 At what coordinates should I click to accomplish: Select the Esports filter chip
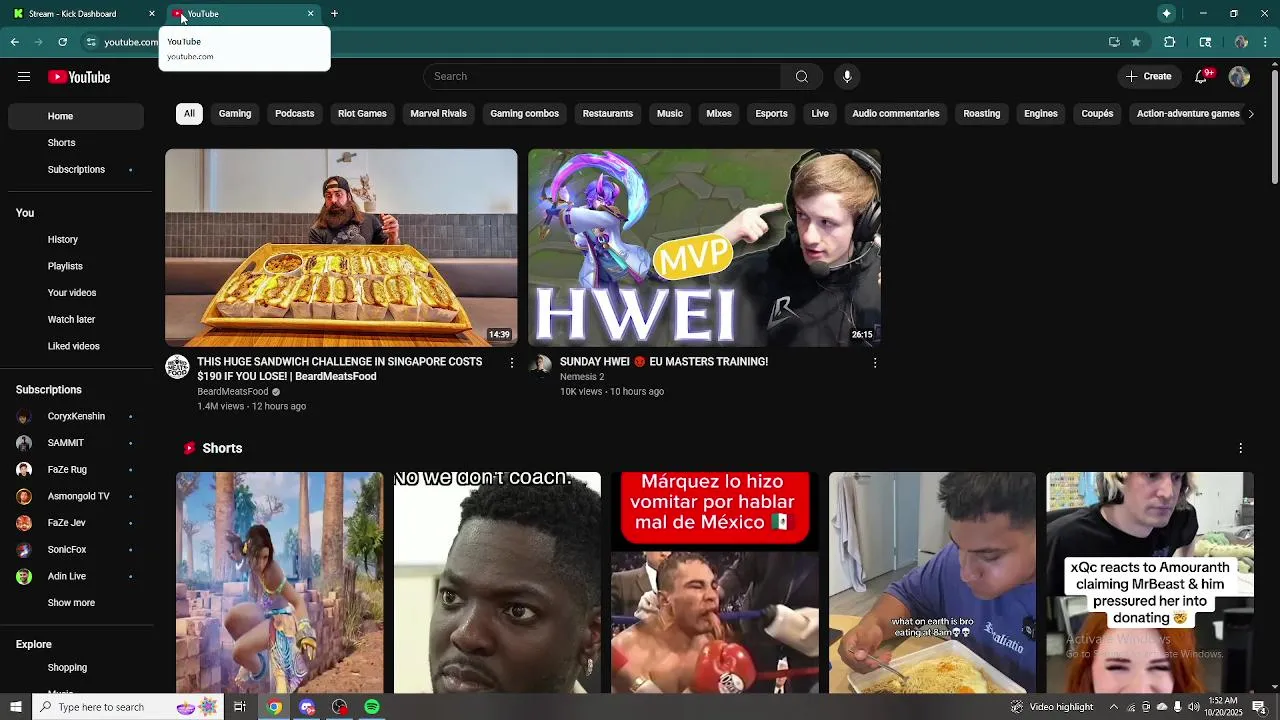click(x=771, y=114)
